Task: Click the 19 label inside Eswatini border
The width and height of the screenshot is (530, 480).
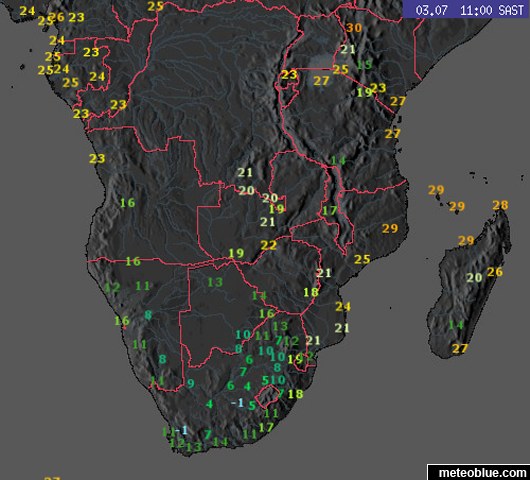Action: click(295, 359)
